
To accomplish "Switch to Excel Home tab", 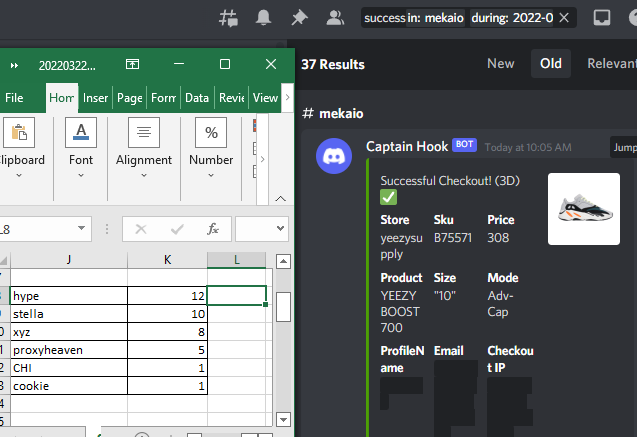I will 61,98.
